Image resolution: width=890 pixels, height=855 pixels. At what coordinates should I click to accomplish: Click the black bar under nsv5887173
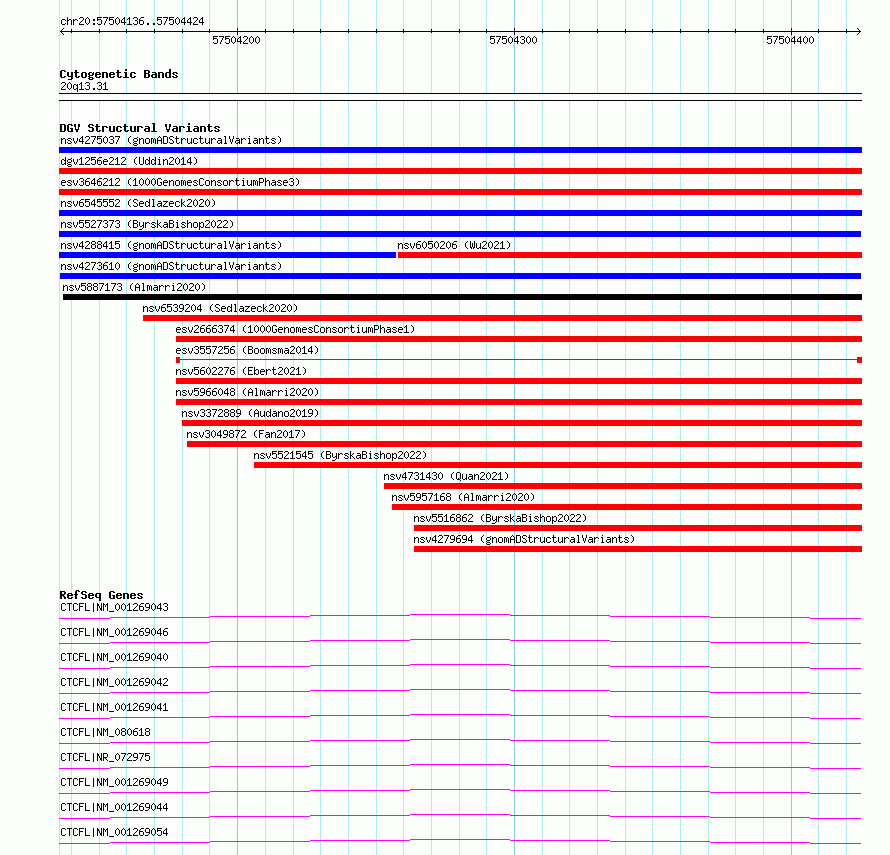point(462,297)
